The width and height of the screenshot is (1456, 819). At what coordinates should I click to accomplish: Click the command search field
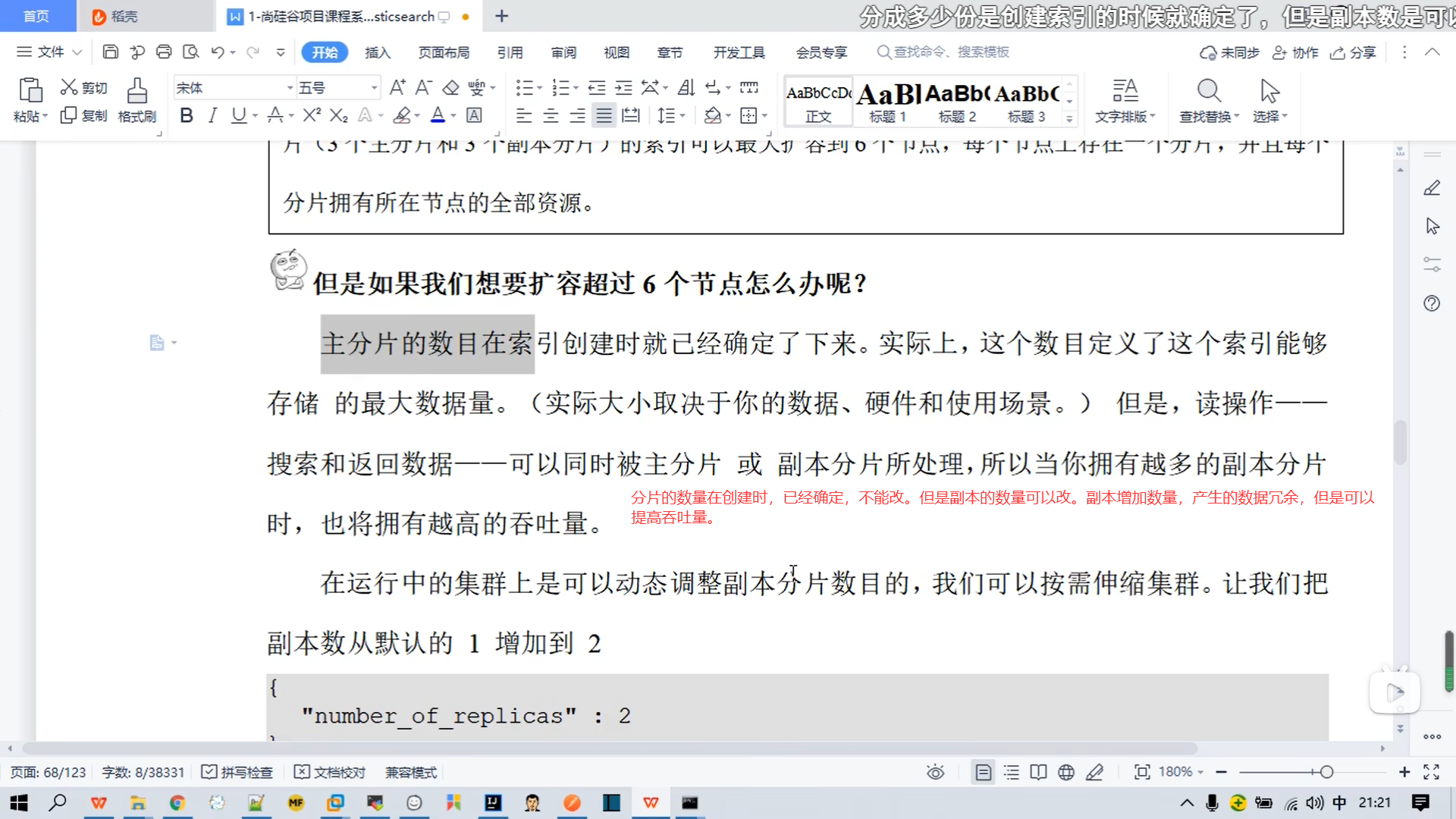[951, 52]
